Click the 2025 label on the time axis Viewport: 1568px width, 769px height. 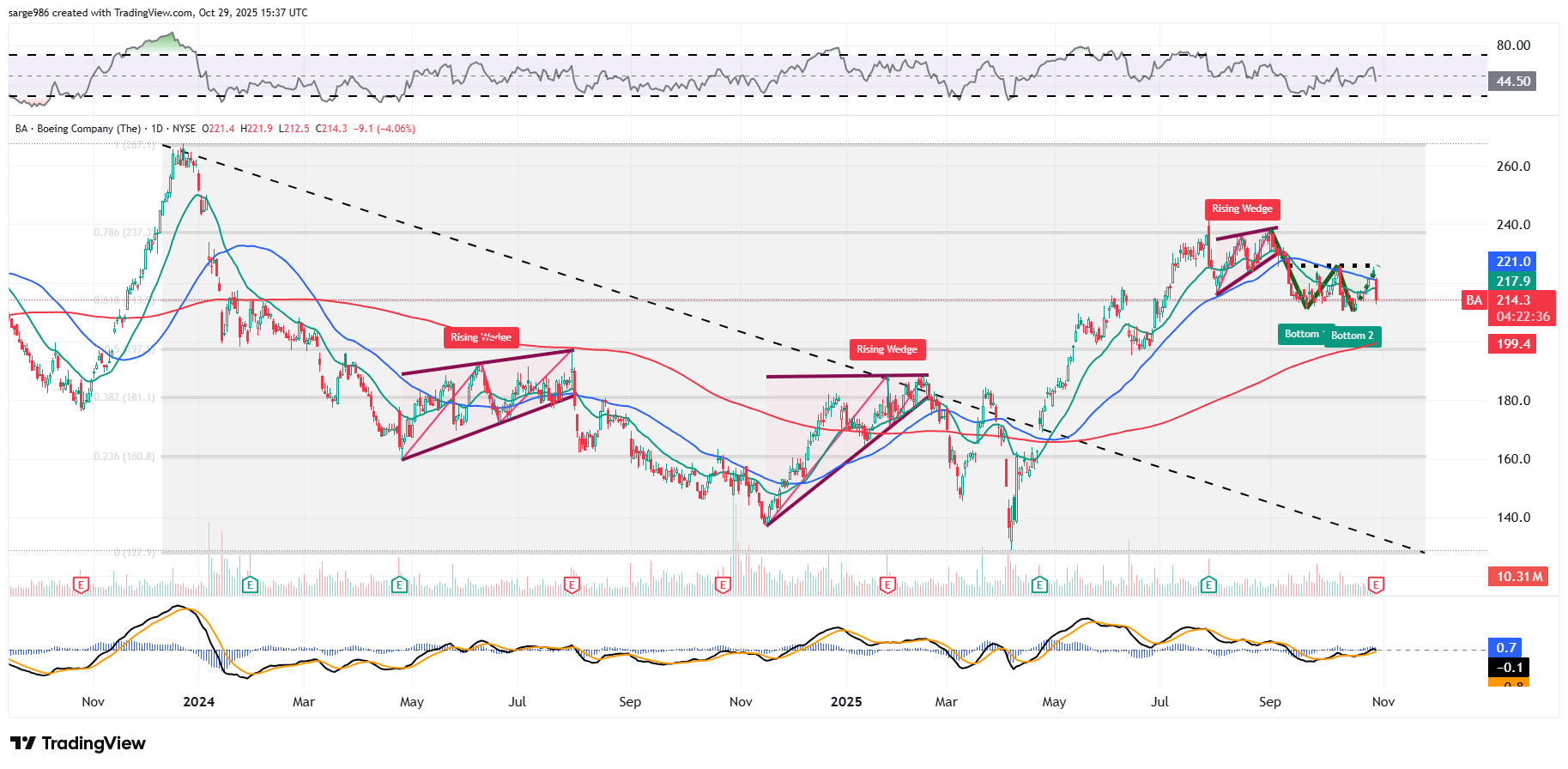[846, 702]
